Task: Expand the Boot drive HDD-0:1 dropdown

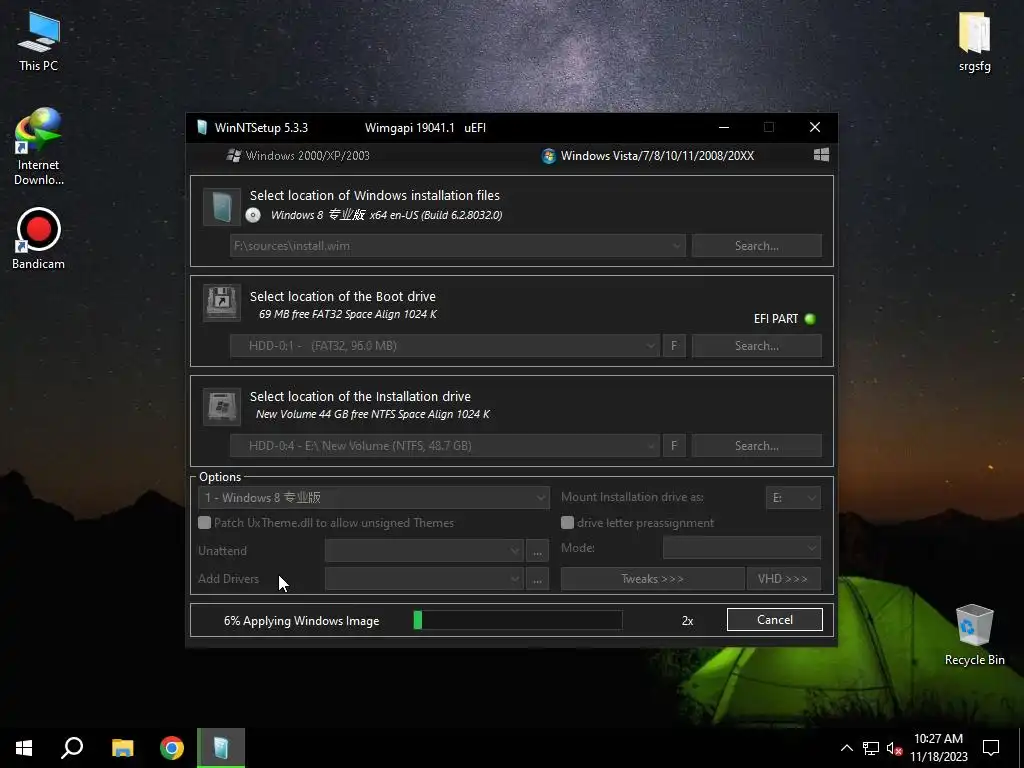Action: (x=650, y=345)
